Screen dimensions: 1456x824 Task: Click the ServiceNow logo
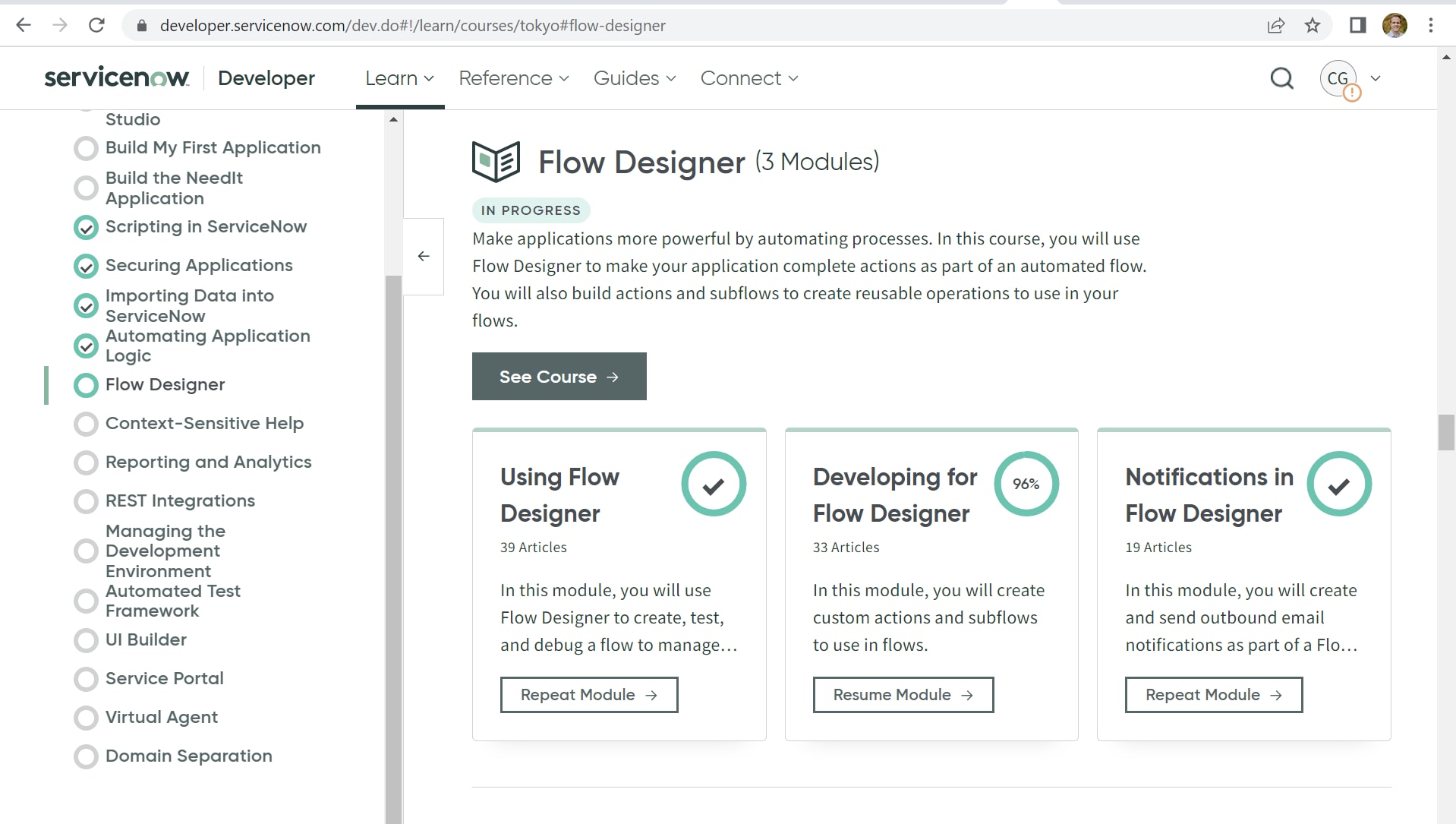117,78
